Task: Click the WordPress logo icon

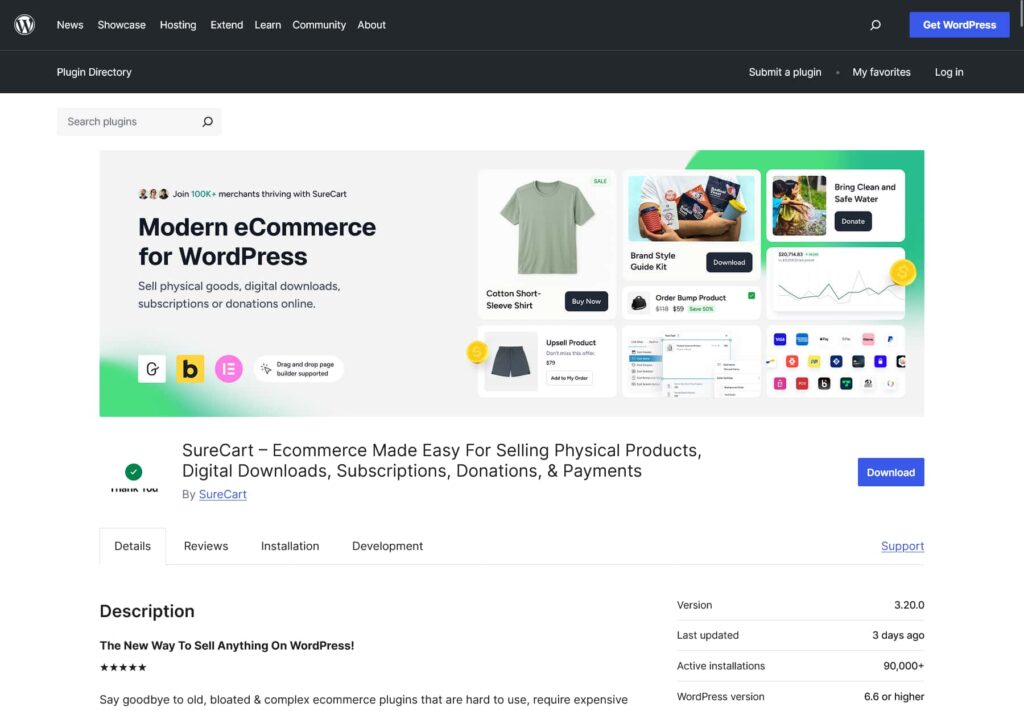Action: [x=25, y=25]
